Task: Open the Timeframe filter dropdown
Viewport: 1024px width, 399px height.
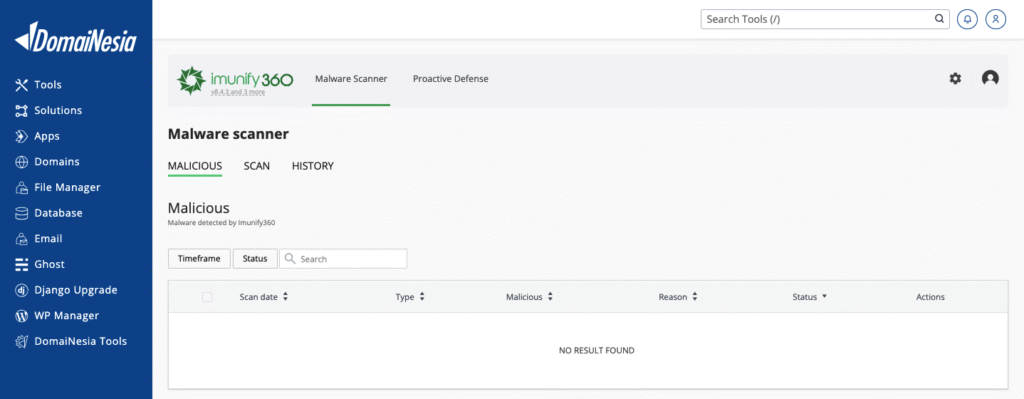Action: pos(199,259)
